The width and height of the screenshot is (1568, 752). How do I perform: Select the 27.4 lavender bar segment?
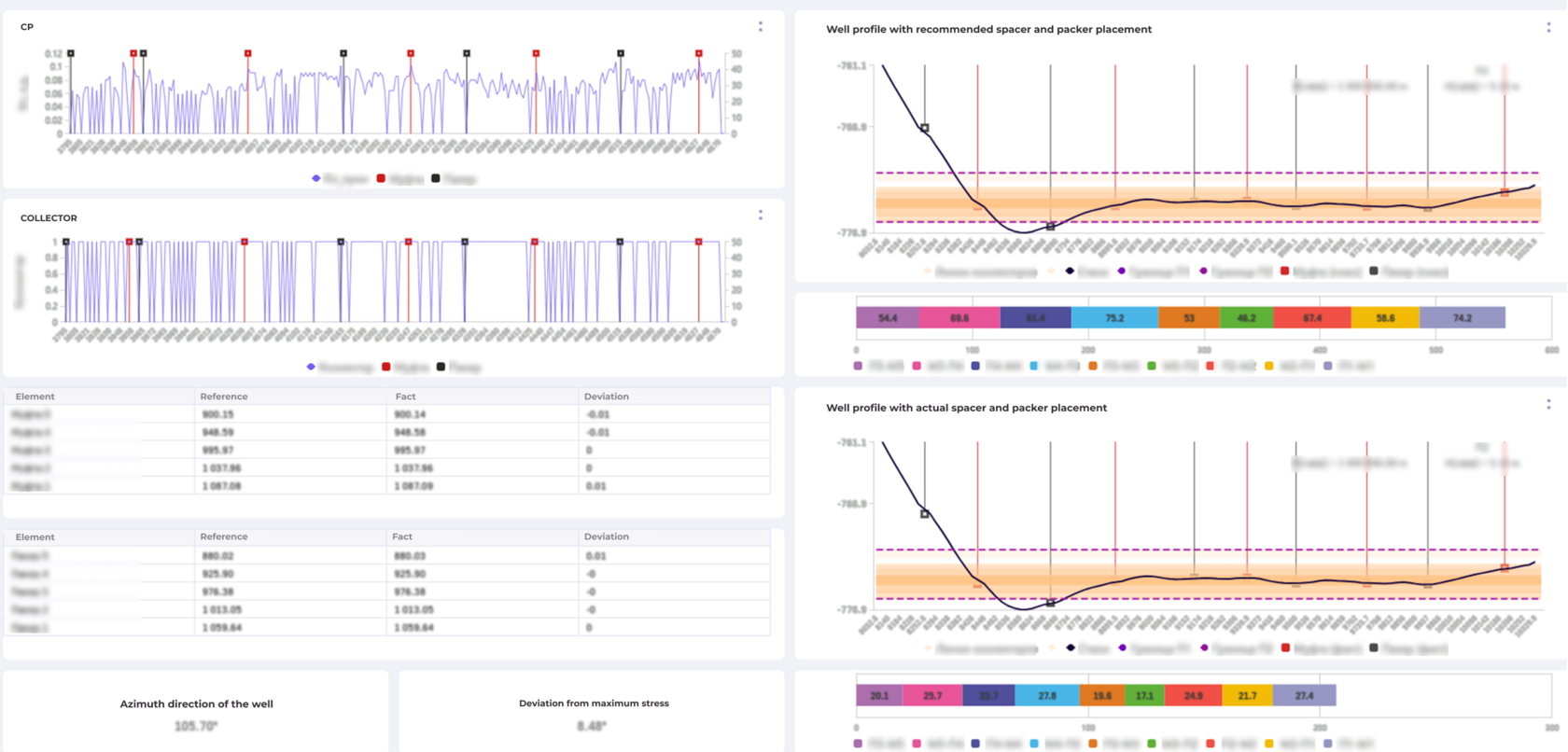[1305, 695]
